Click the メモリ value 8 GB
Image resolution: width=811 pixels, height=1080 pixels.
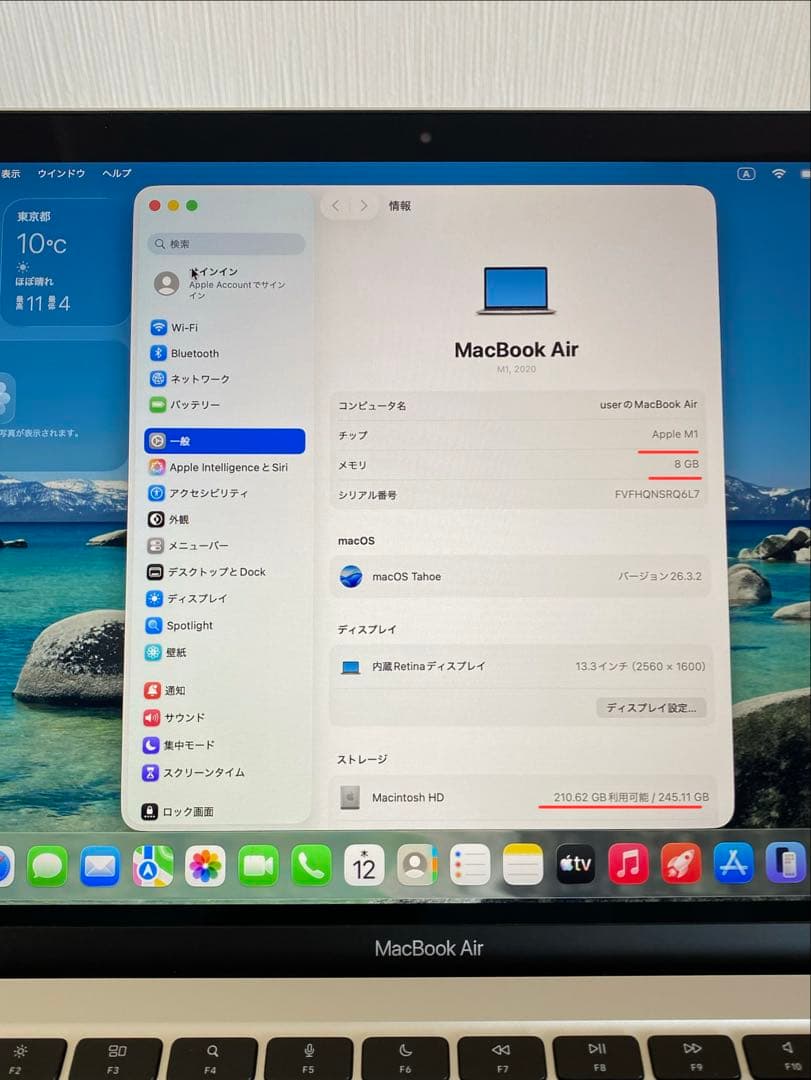pos(686,464)
